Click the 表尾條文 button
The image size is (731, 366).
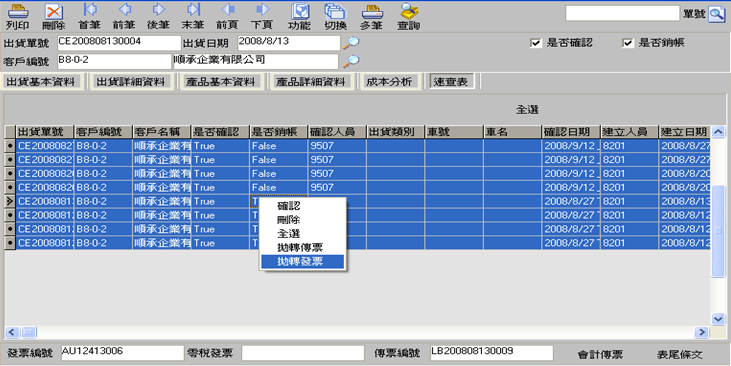point(679,355)
